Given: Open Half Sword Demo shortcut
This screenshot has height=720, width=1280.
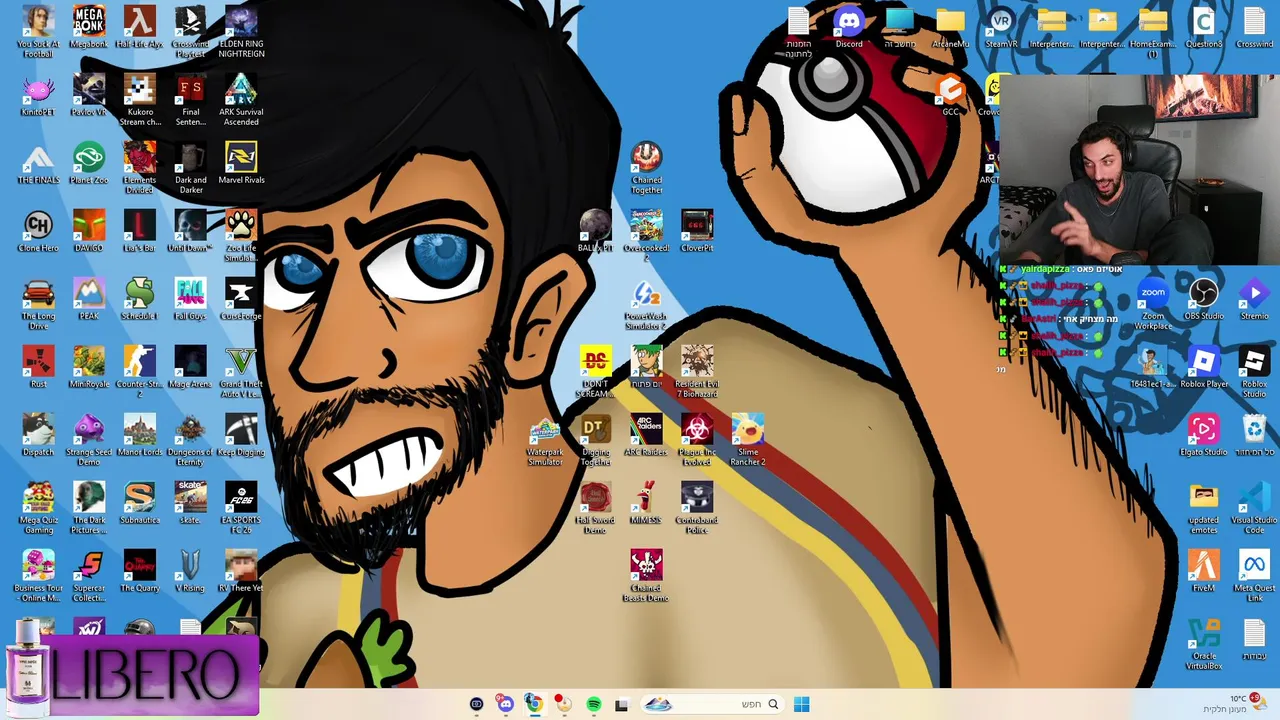Looking at the screenshot, I should (x=596, y=507).
